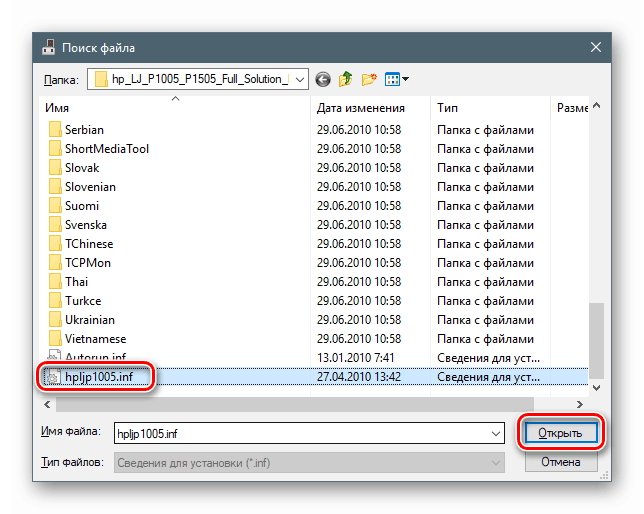This screenshot has width=644, height=514.
Task: Click the horizontal scrollbar right arrow
Action: [580, 405]
